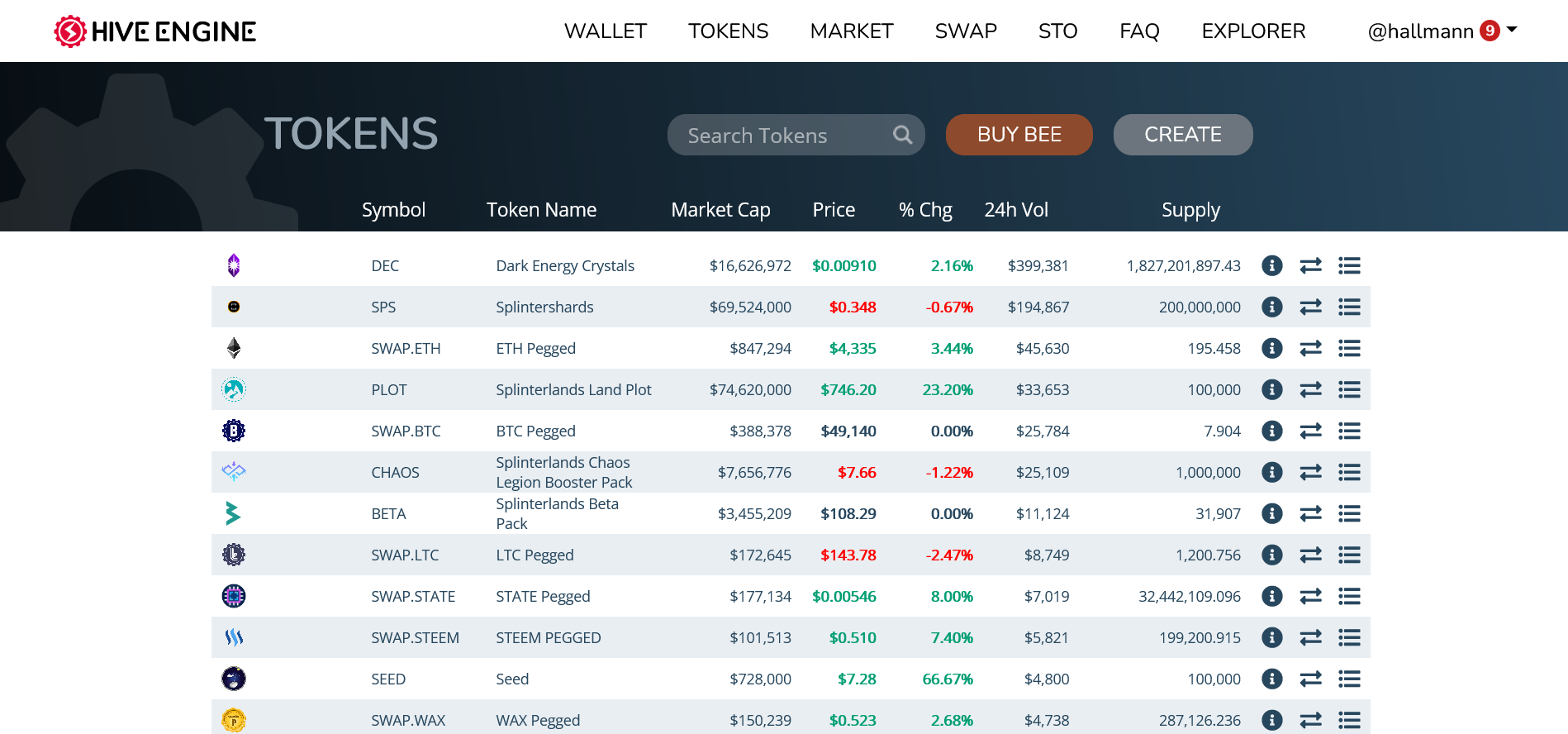Click the Hive Engine logo
1568x734 pixels.
(155, 31)
